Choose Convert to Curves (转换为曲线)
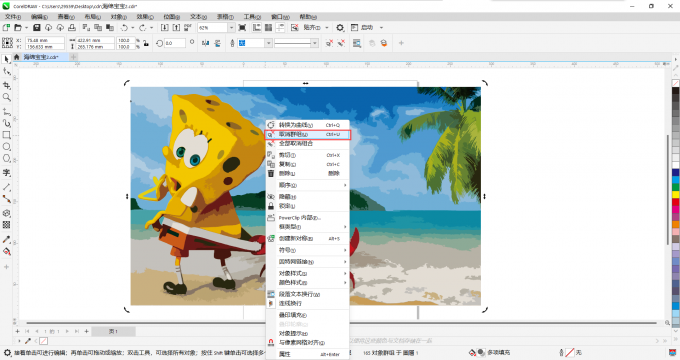 [x=308, y=125]
